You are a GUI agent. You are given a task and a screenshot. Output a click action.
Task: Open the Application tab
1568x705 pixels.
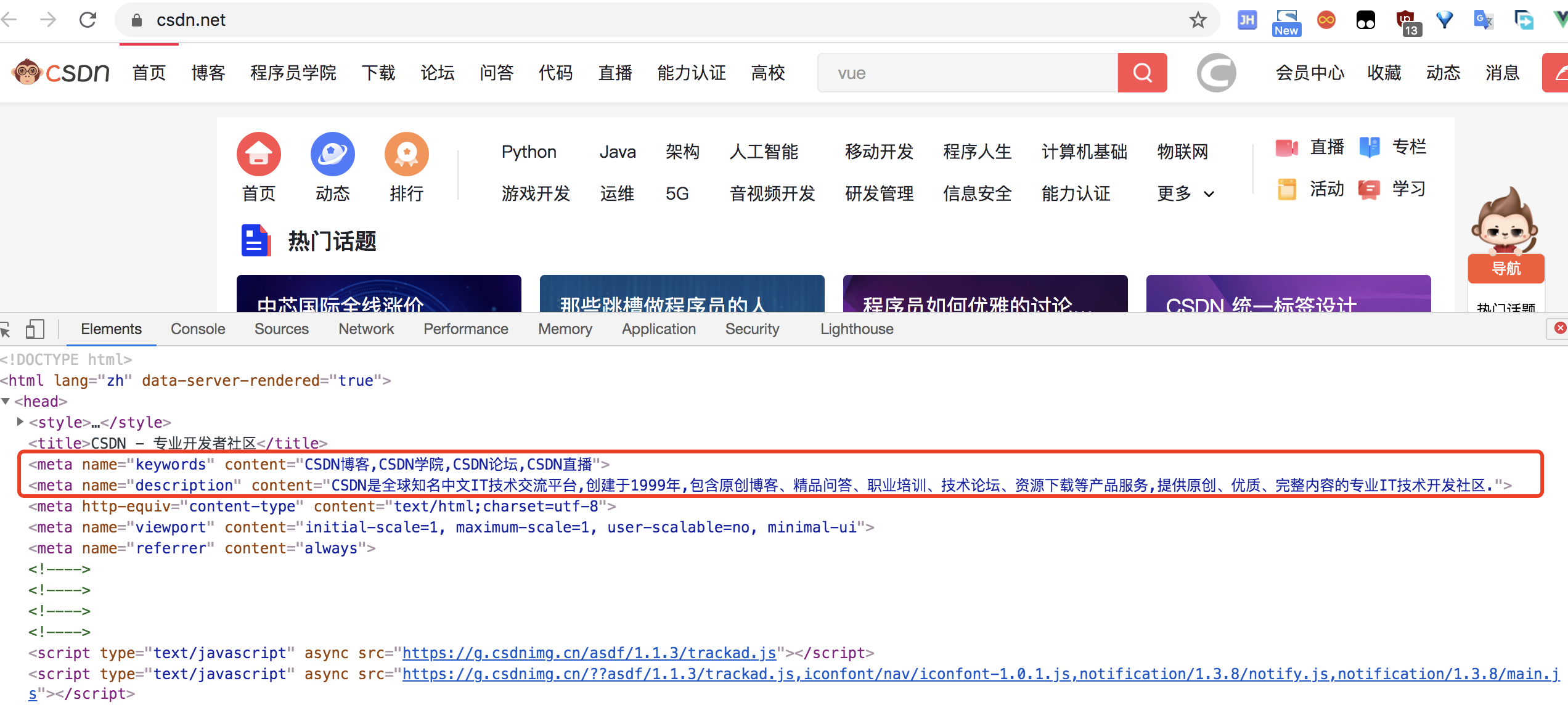pos(659,329)
